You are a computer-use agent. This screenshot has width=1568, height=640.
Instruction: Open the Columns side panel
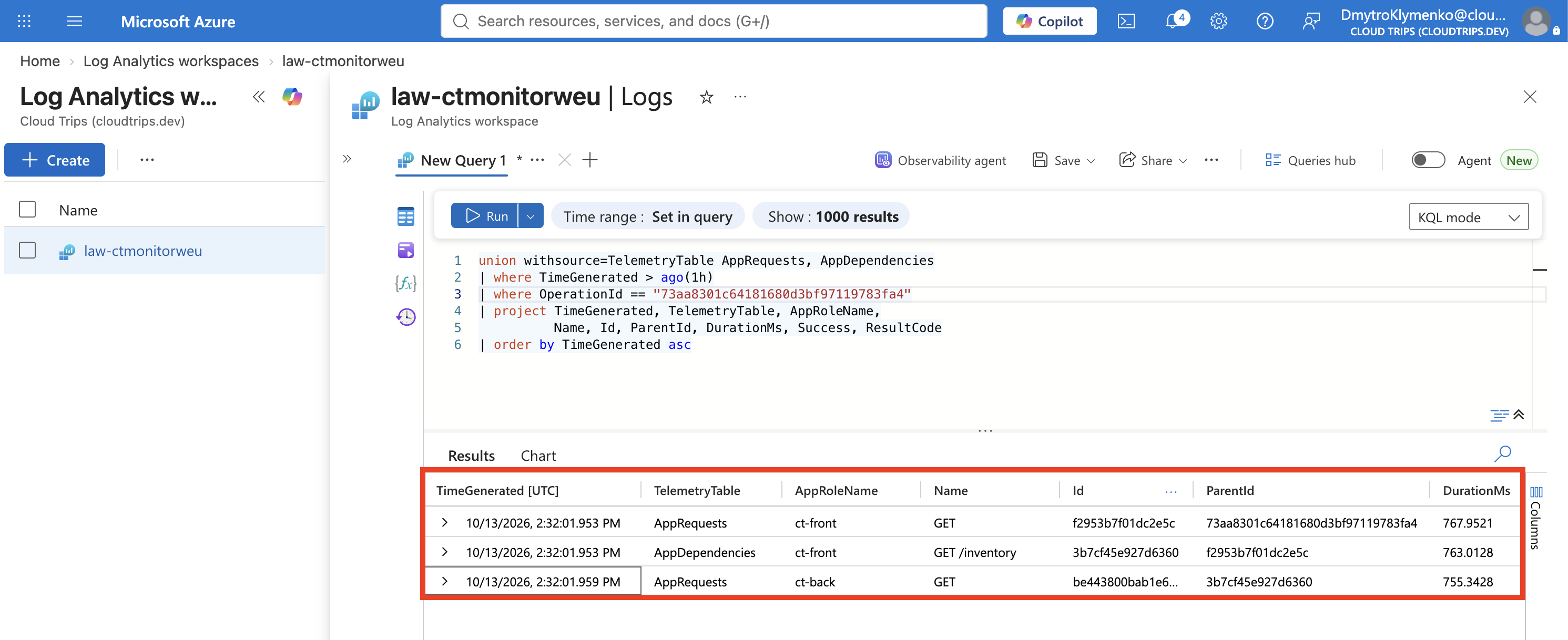pyautogui.click(x=1536, y=517)
